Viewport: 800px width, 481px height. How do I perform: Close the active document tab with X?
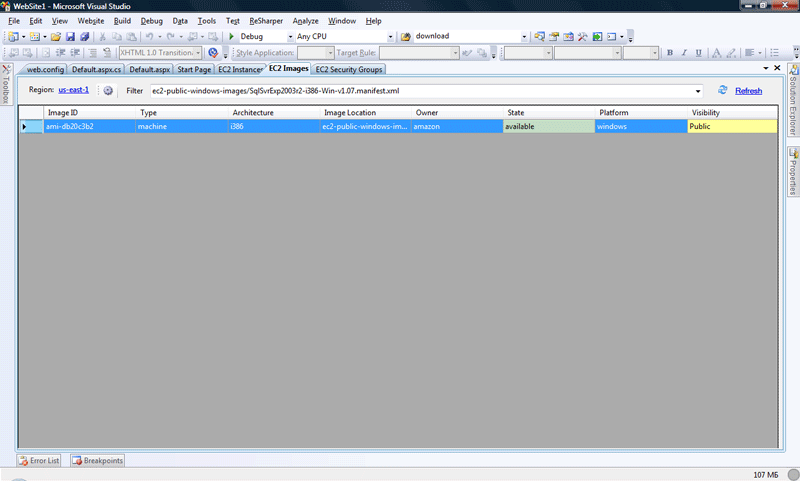pos(777,68)
